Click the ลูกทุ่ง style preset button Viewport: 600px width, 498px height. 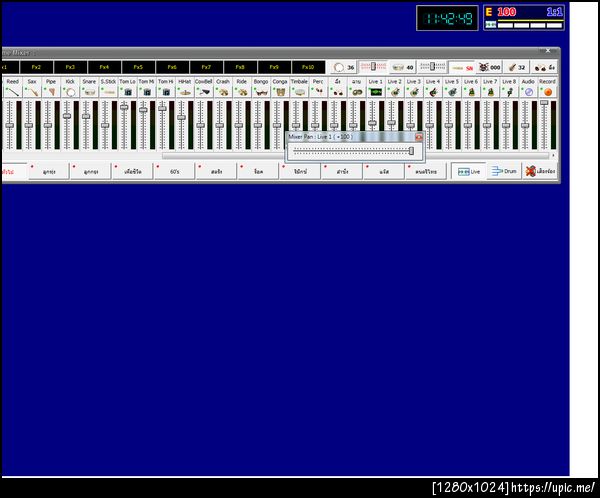tap(49, 171)
